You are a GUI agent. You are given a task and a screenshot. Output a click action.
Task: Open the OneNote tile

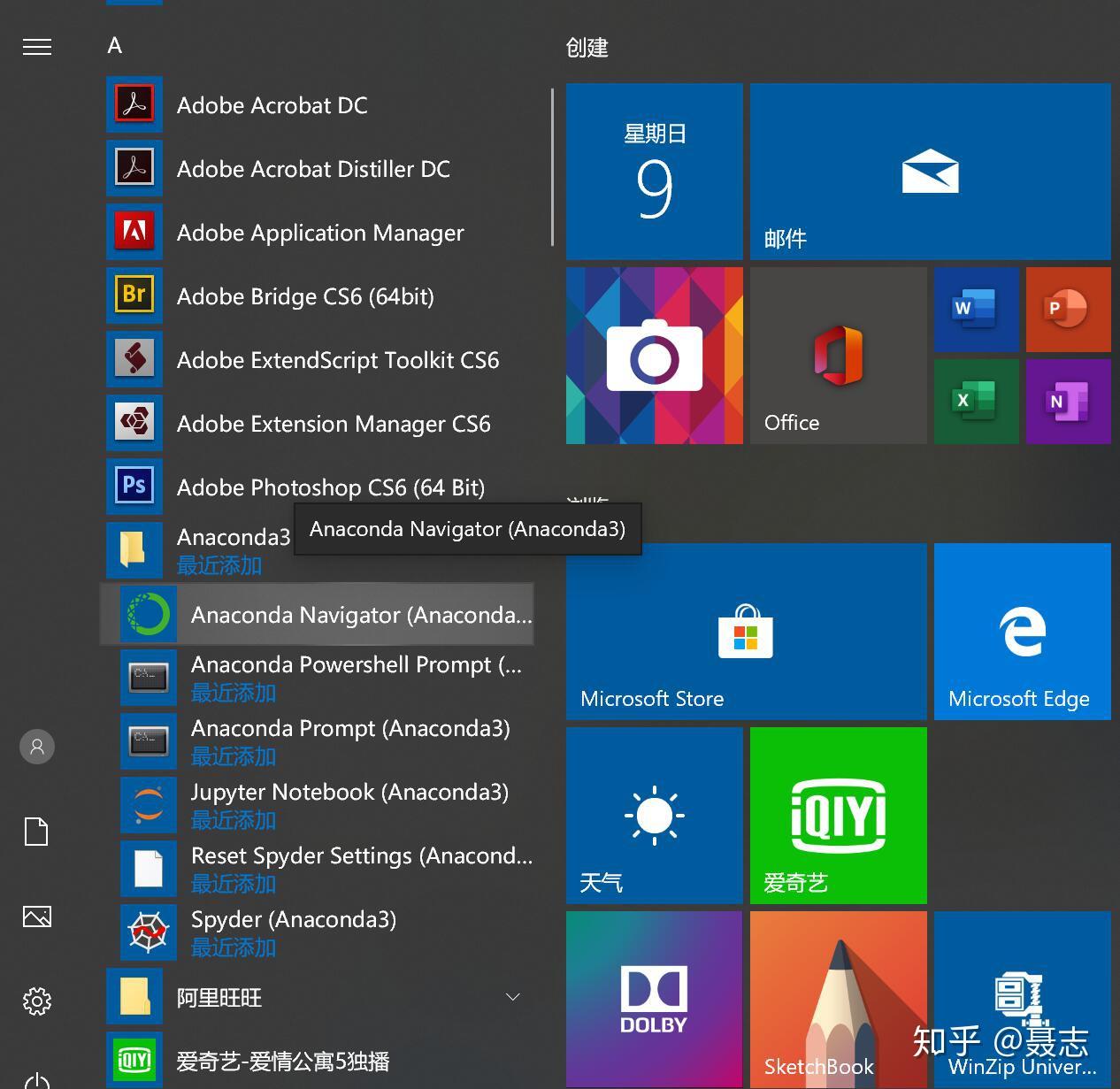tap(1069, 402)
